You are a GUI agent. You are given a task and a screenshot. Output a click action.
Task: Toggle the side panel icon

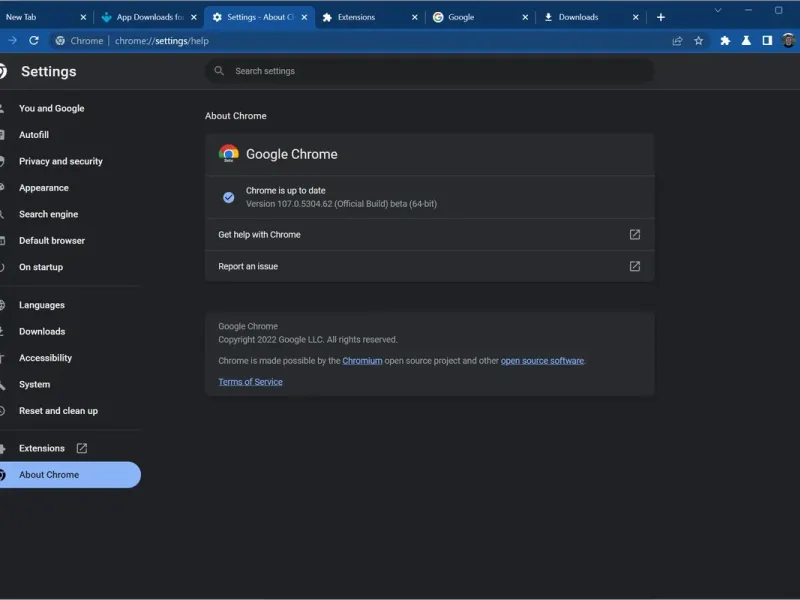[x=767, y=41]
